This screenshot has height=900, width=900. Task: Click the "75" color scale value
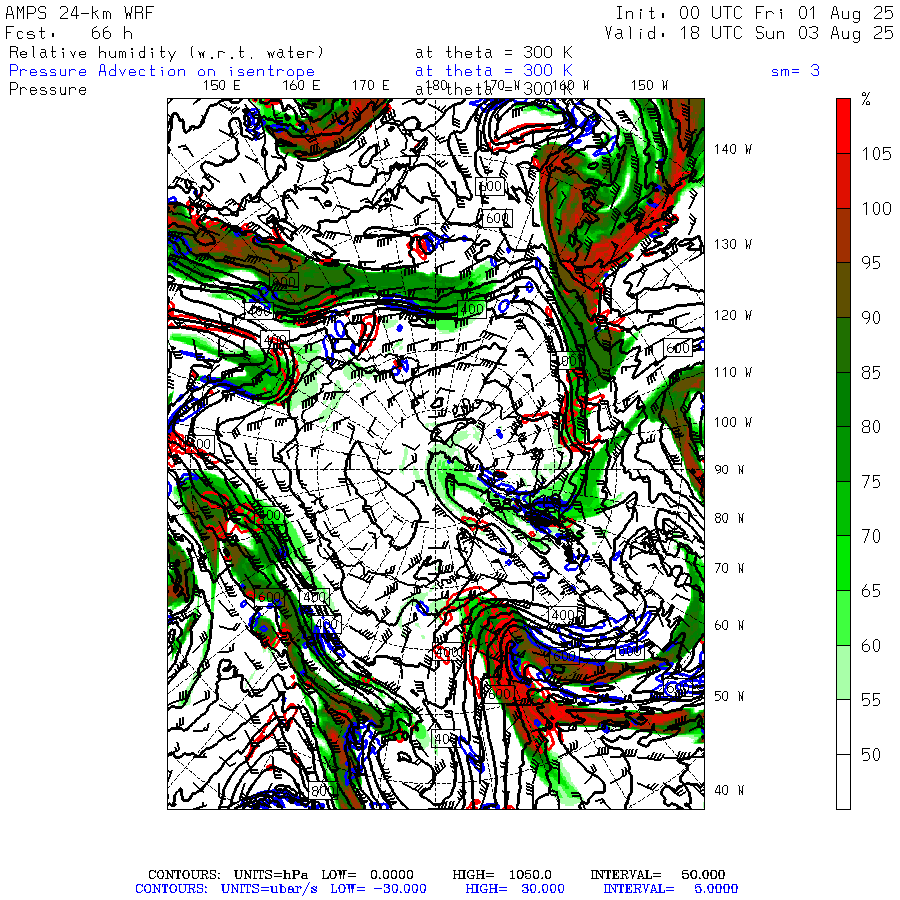(x=871, y=482)
